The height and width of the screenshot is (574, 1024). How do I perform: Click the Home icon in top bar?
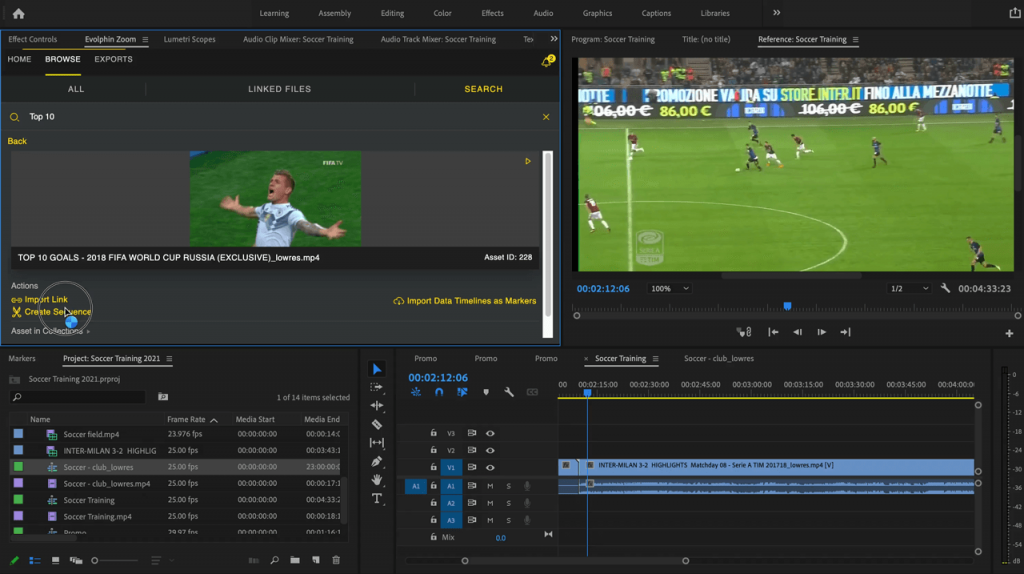tap(18, 13)
